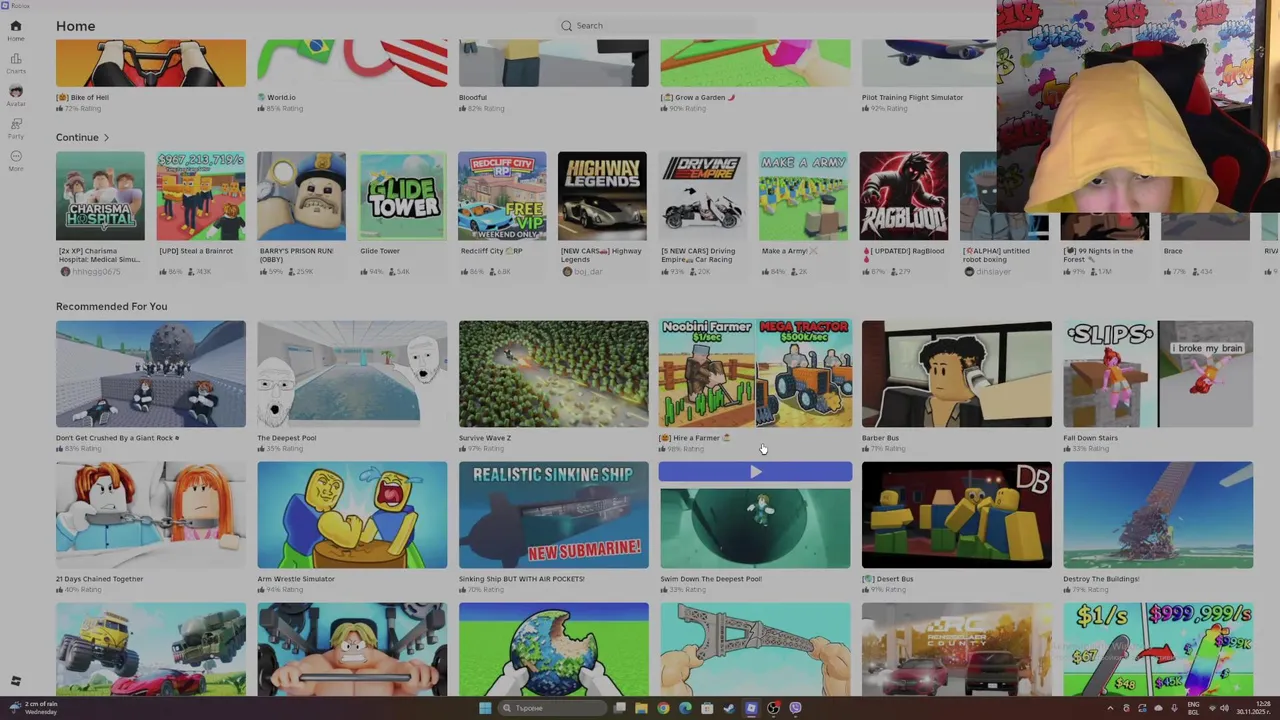Click the magnifier icon in Search

(567, 25)
